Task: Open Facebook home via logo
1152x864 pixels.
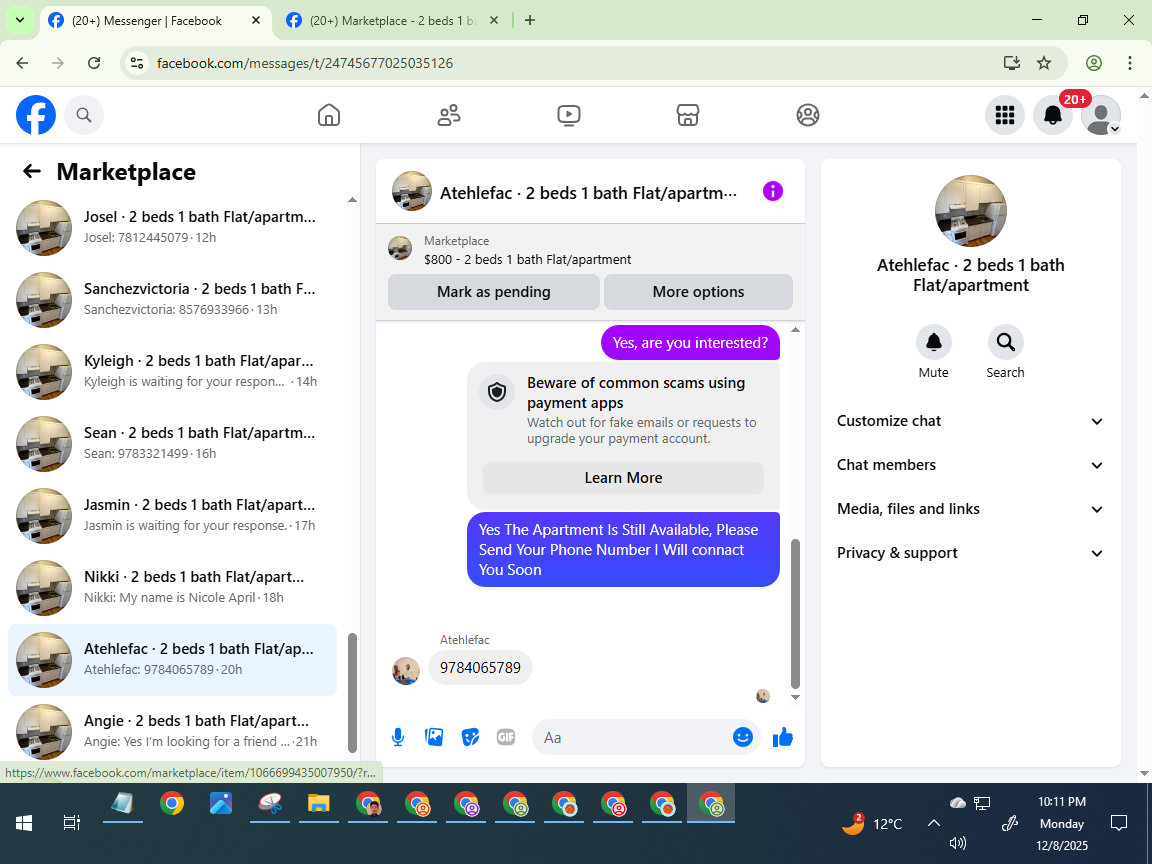Action: 36,115
